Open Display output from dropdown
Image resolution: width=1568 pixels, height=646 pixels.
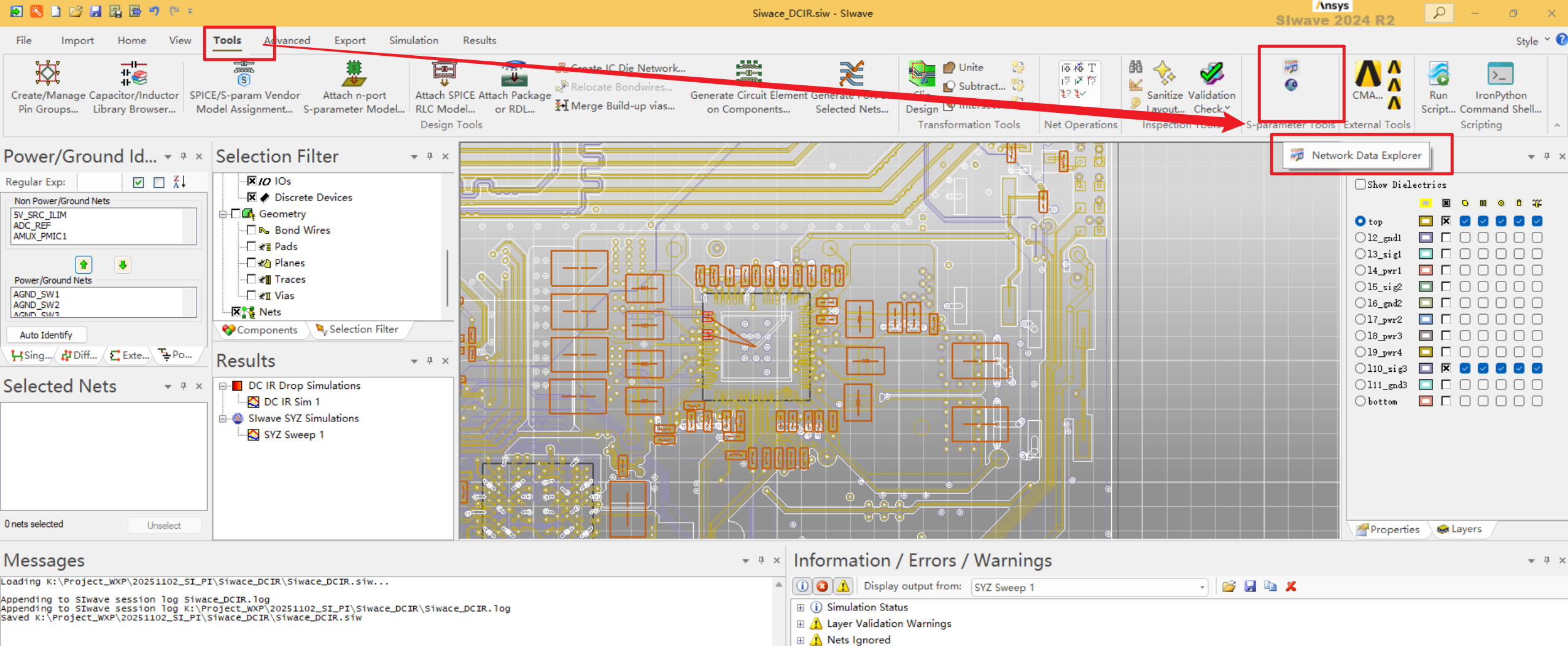click(1089, 587)
